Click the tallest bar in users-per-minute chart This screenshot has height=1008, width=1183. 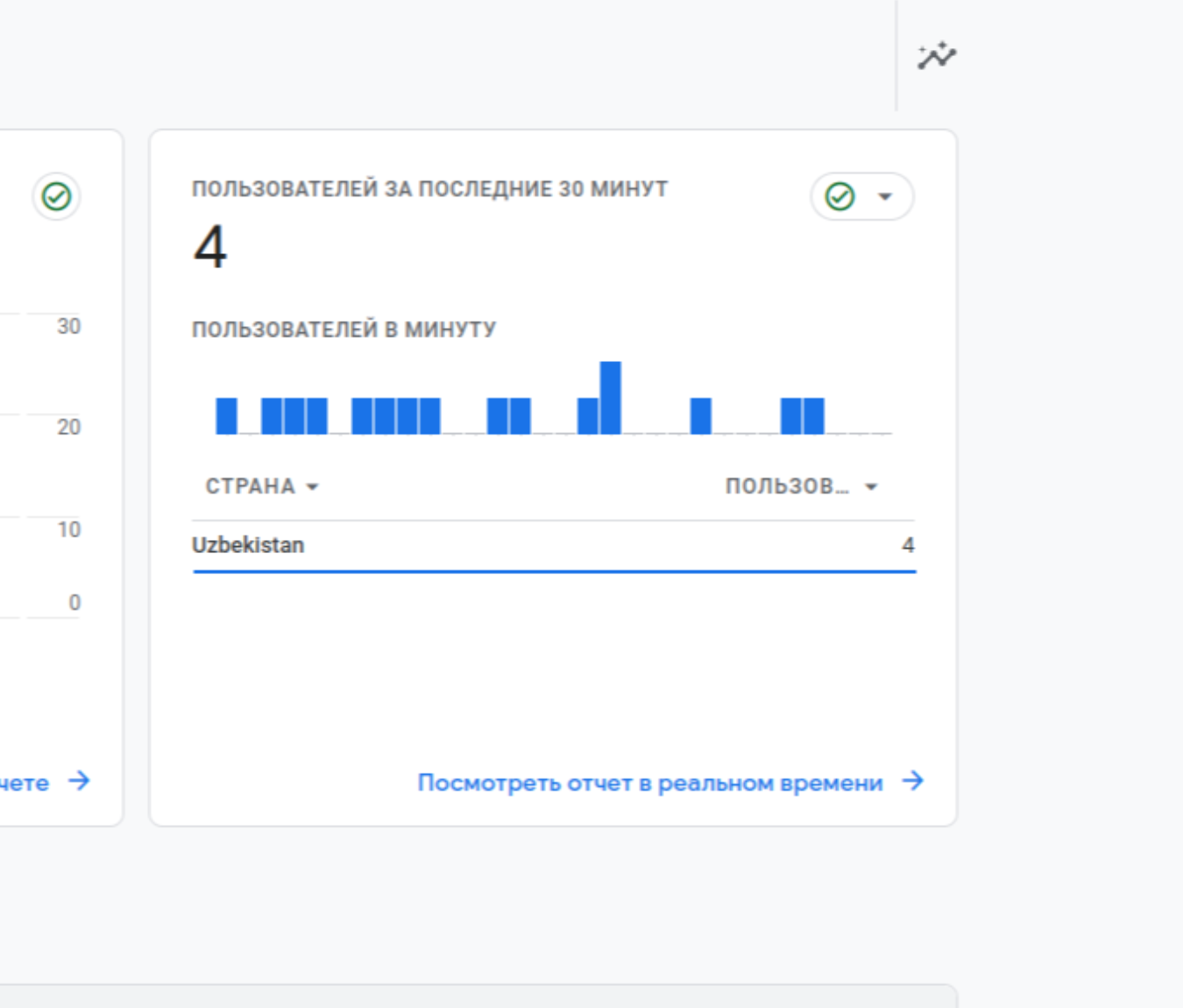(611, 398)
